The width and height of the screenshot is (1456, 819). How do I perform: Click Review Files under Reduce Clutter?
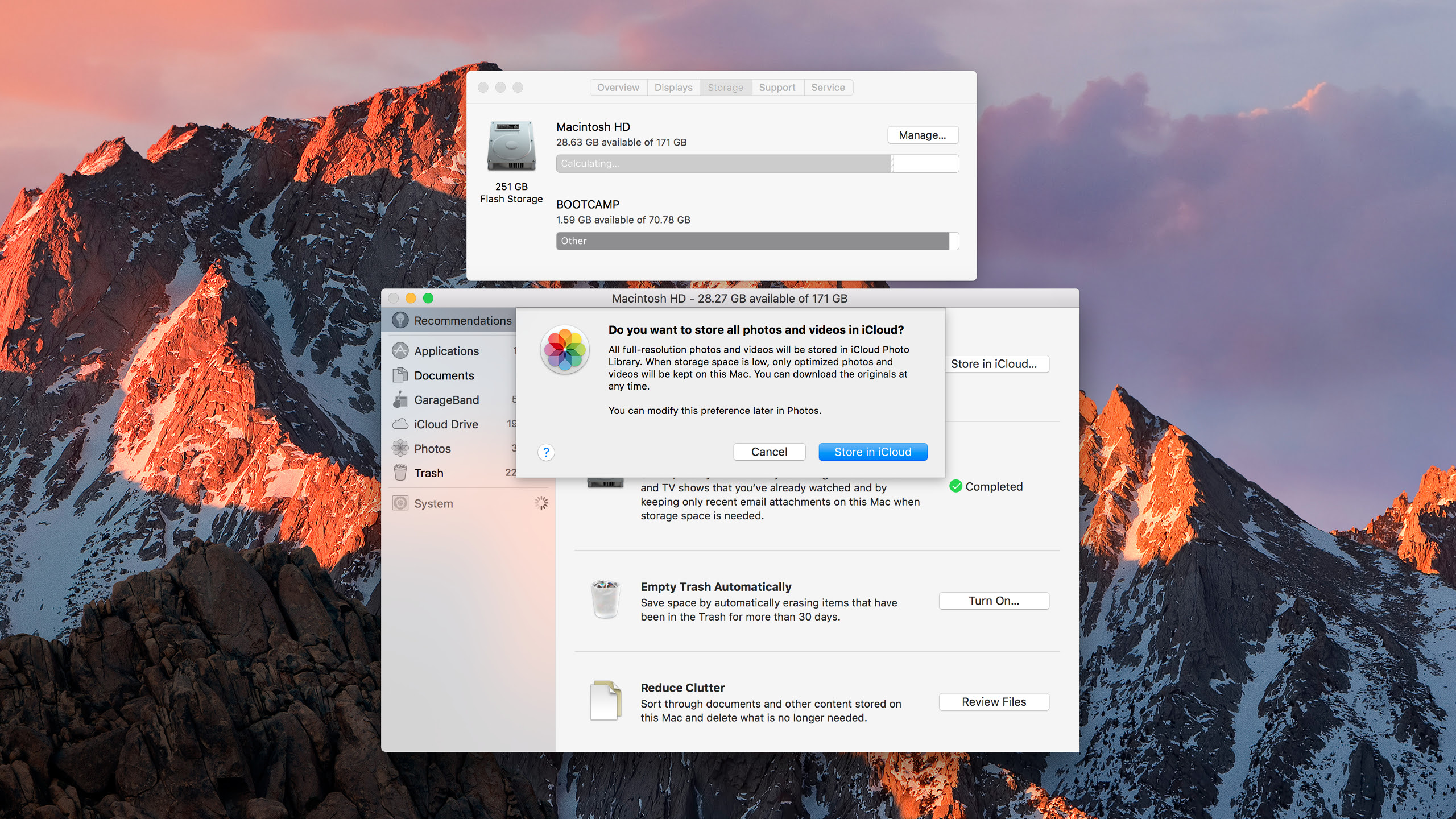coord(994,701)
